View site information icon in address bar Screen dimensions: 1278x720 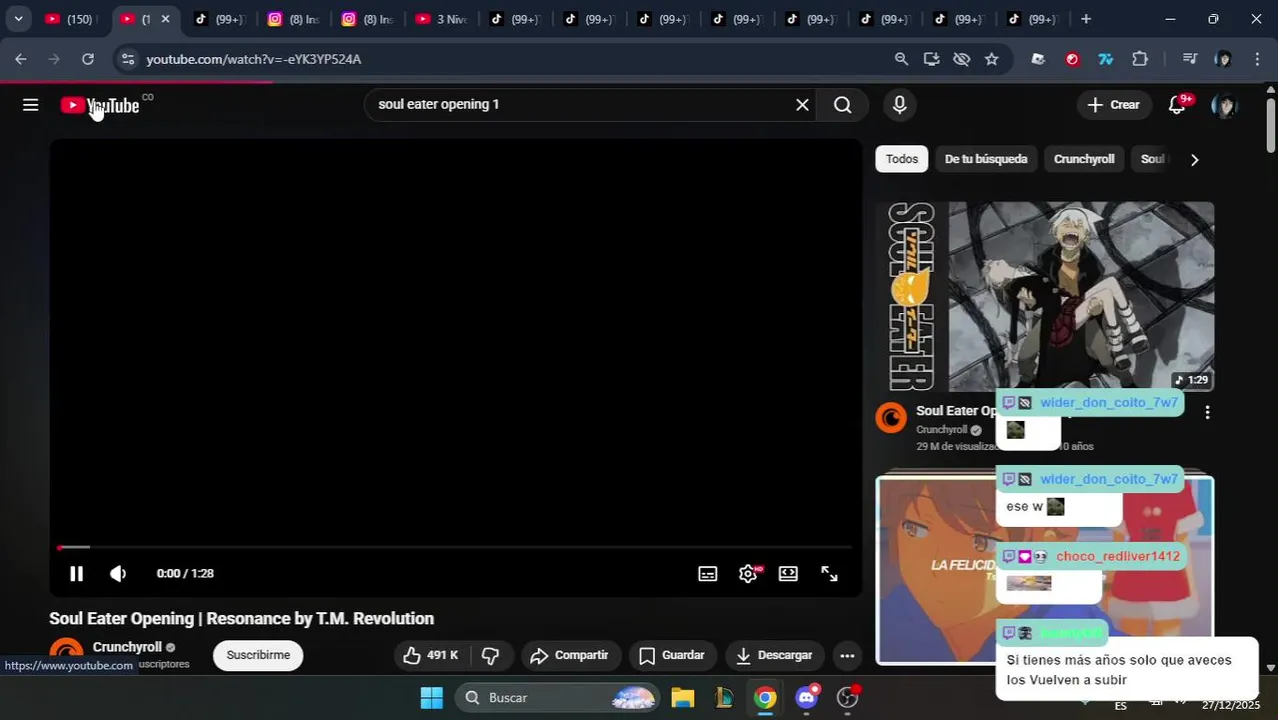[x=127, y=59]
